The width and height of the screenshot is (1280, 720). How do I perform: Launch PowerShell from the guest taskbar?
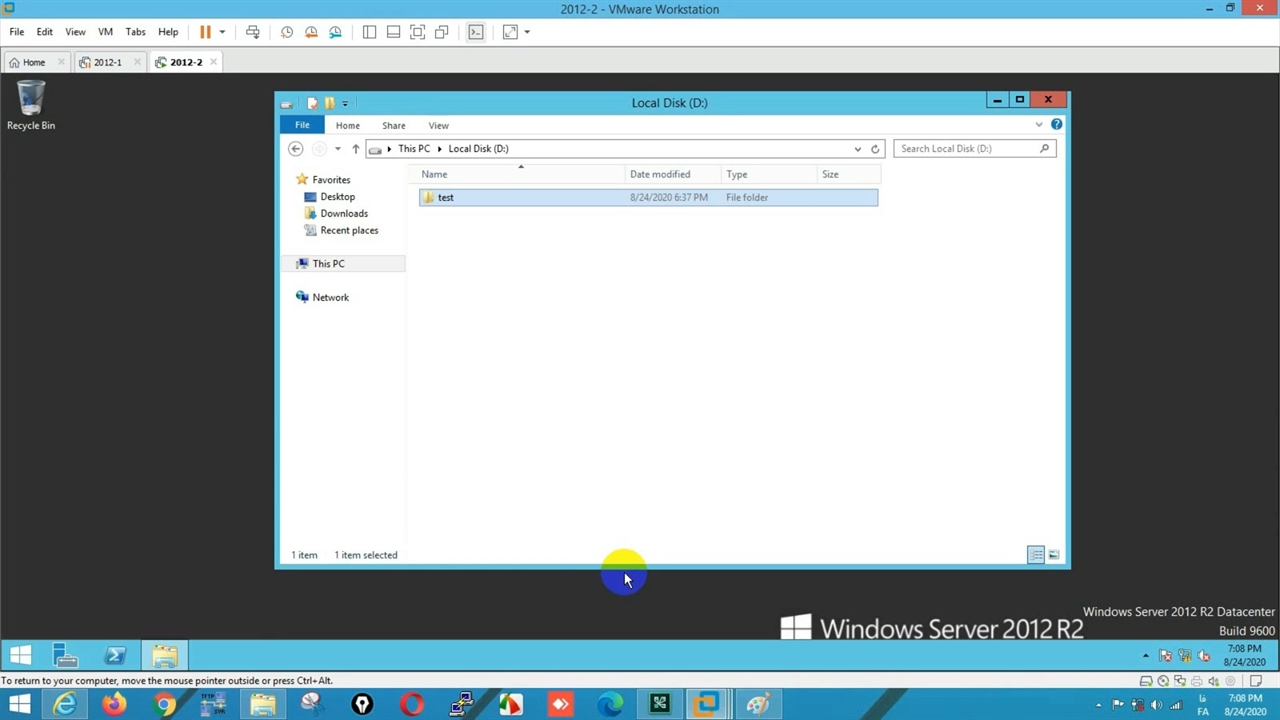115,656
